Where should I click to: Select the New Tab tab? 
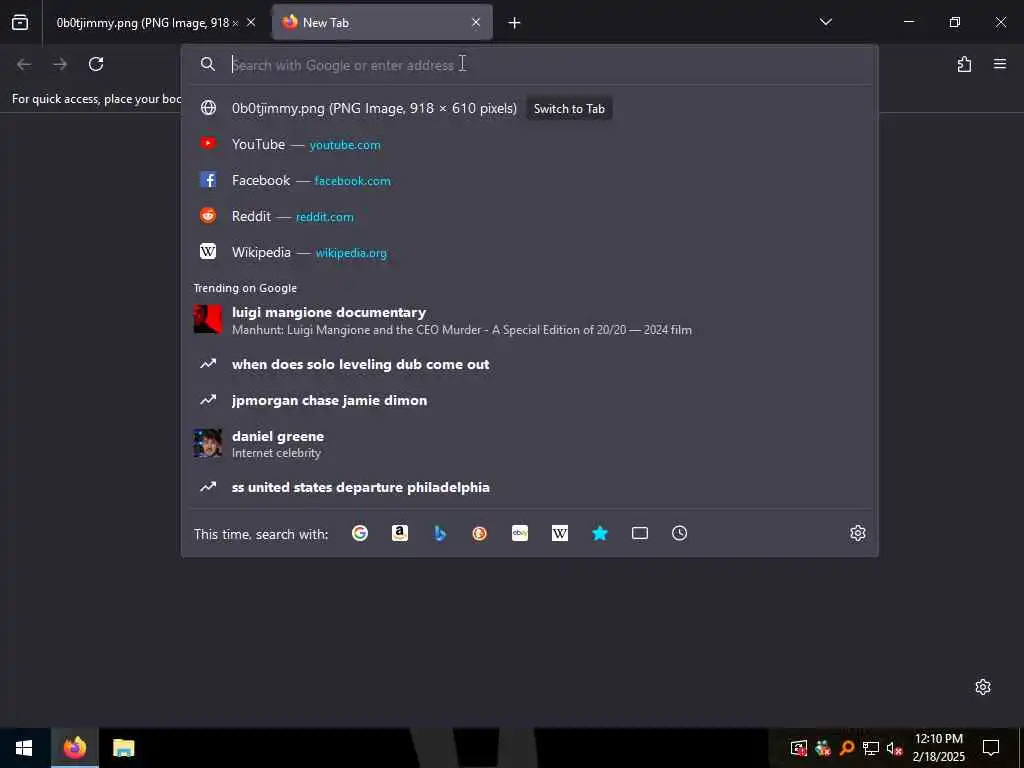coord(382,23)
